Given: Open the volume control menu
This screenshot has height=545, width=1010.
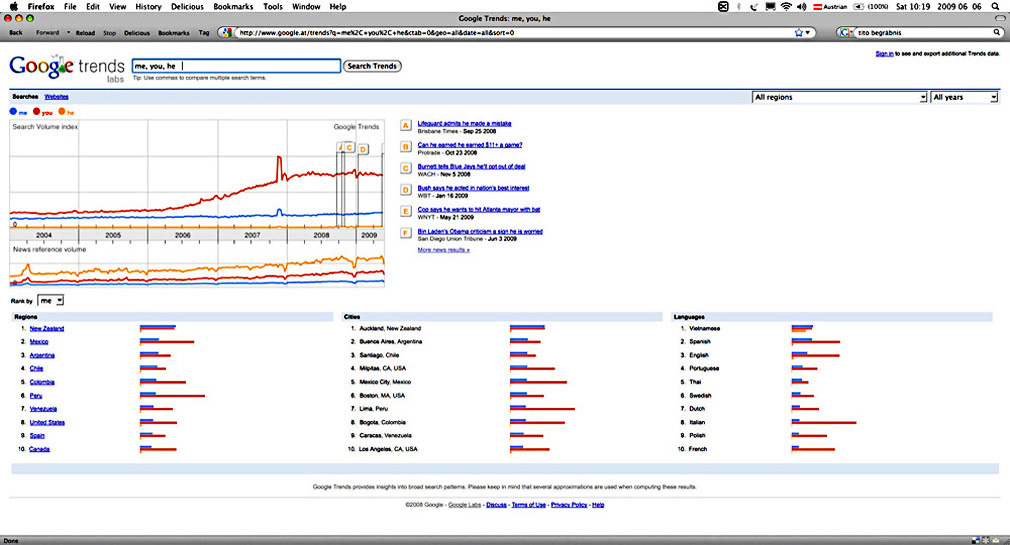Looking at the screenshot, I should (x=801, y=6).
